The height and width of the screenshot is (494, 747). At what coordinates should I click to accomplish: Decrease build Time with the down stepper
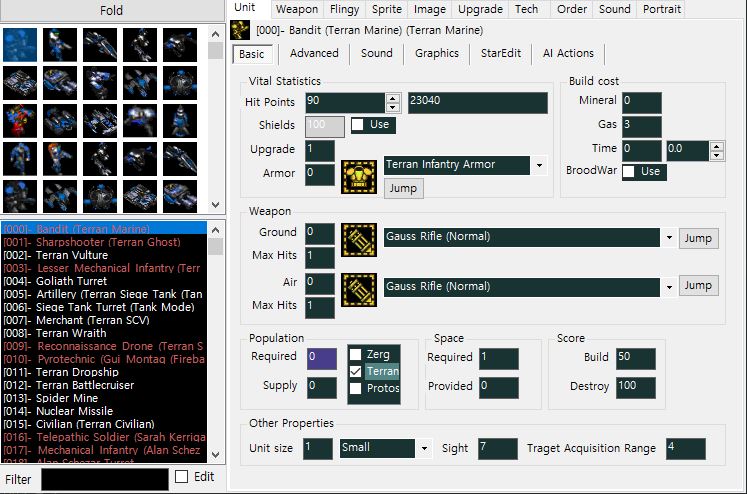click(x=717, y=155)
